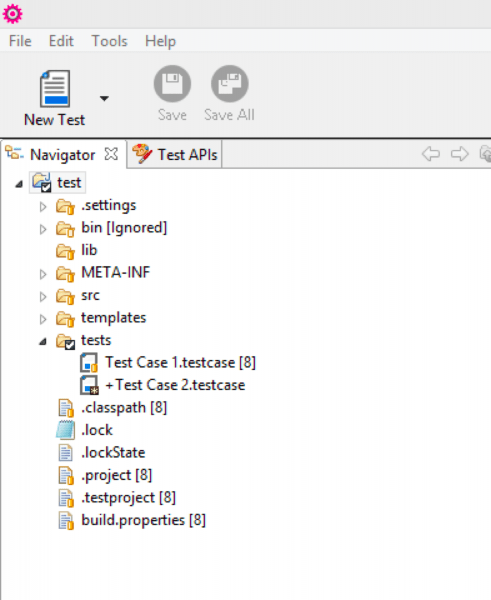Open the Help menu

[160, 41]
